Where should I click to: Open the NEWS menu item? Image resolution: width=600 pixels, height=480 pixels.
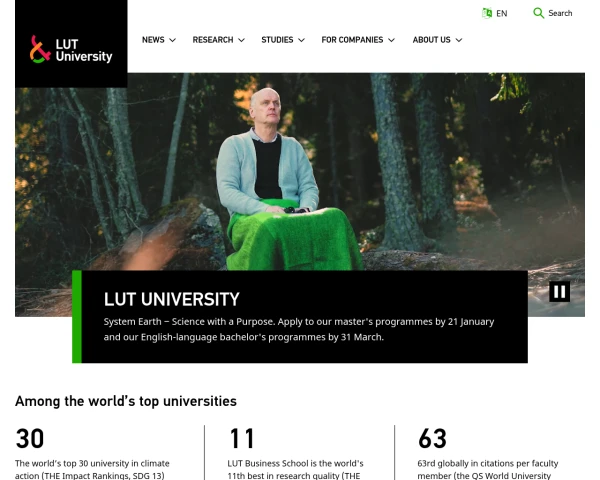point(153,40)
